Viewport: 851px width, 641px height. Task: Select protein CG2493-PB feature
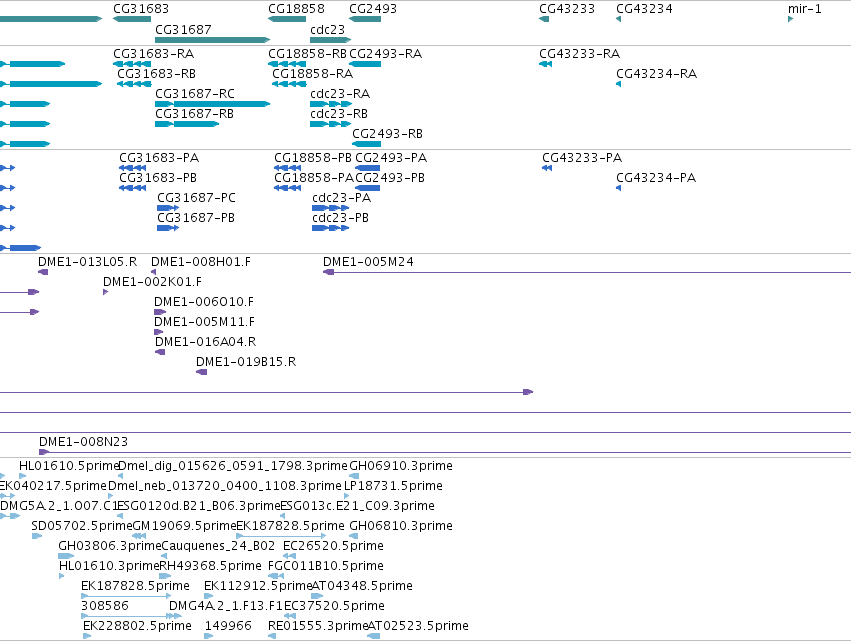(367, 188)
